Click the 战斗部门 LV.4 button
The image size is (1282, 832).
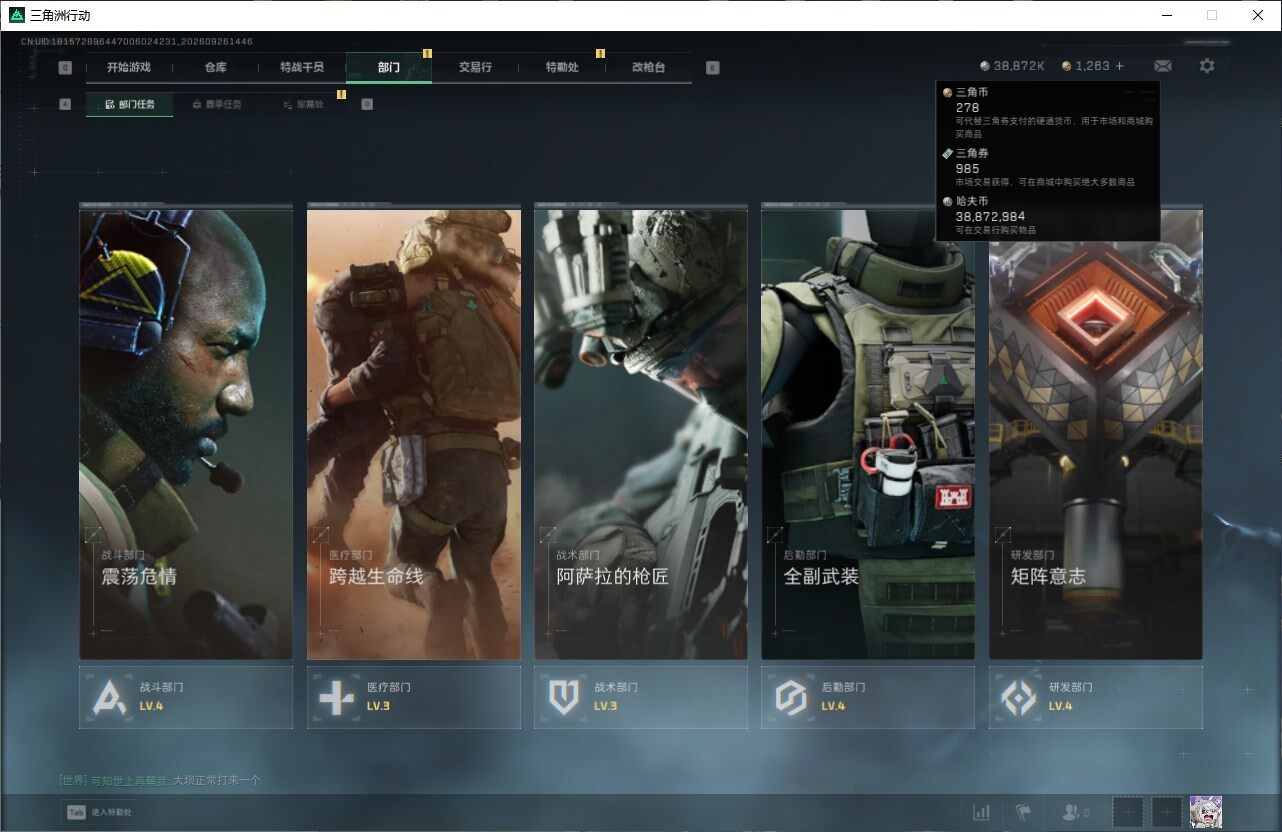click(x=186, y=697)
